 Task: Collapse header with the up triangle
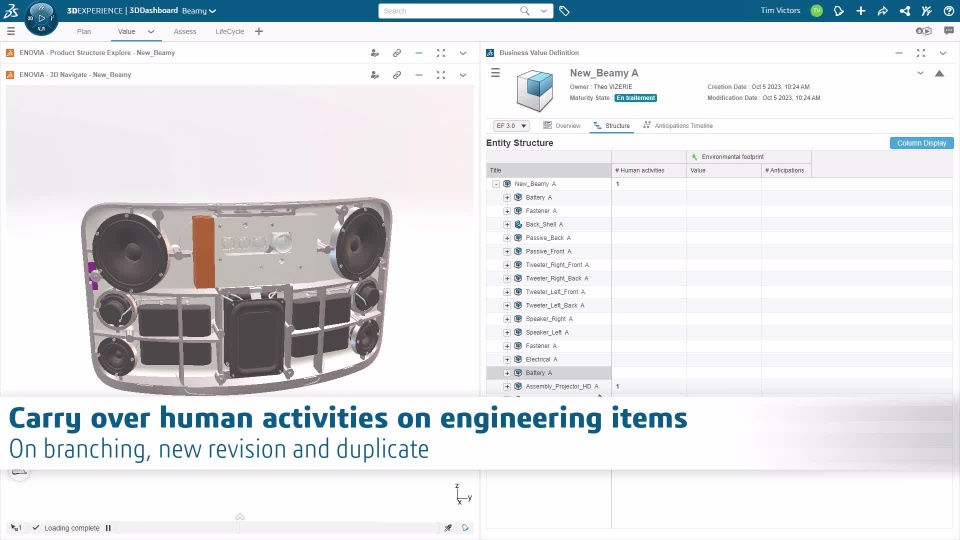[x=939, y=73]
